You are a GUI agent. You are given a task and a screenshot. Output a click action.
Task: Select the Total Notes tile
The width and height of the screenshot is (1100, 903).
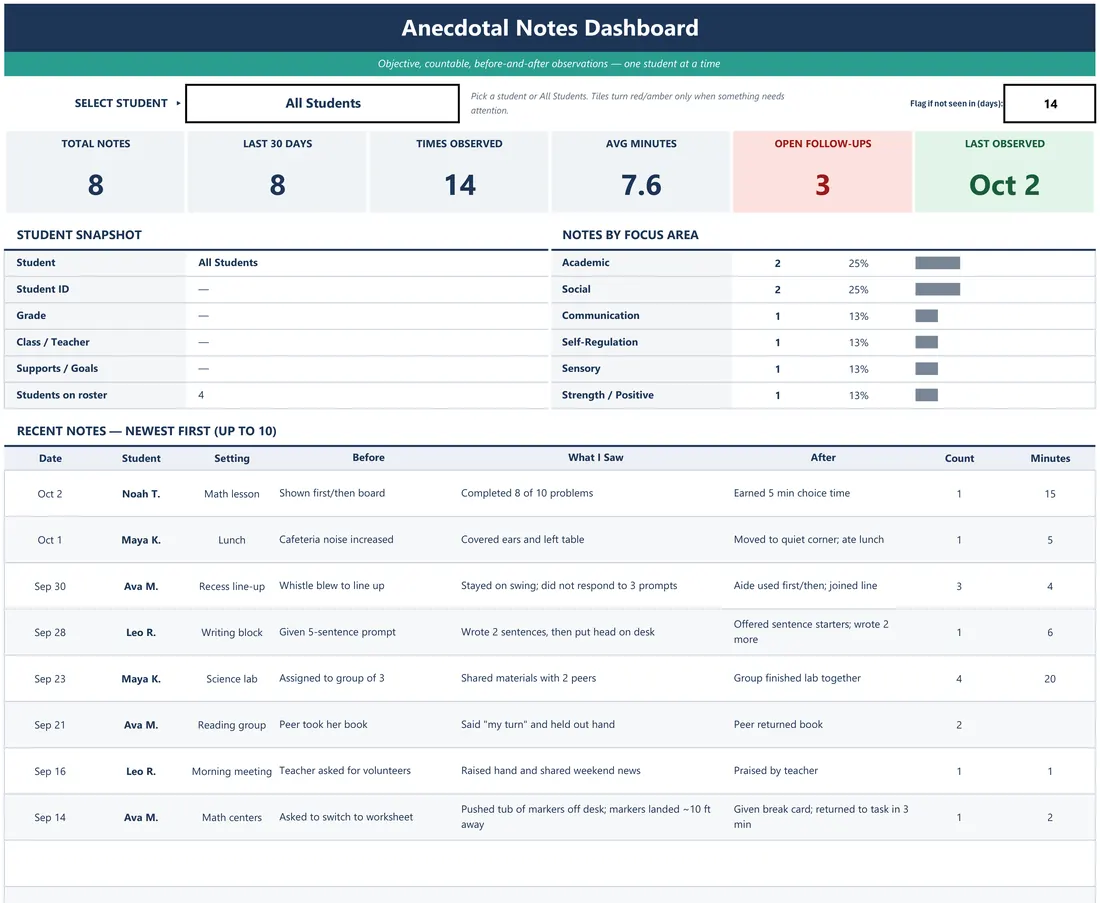coord(95,171)
